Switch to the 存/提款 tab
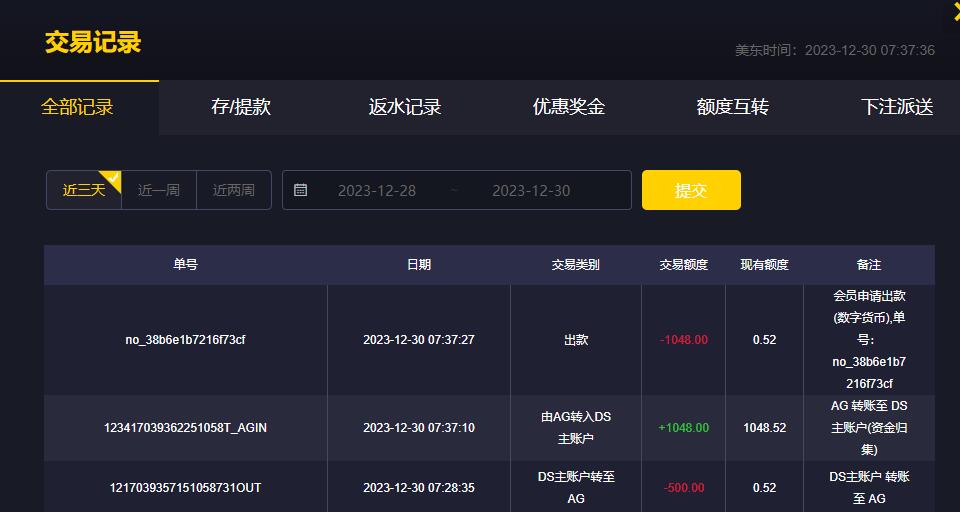 pos(241,107)
